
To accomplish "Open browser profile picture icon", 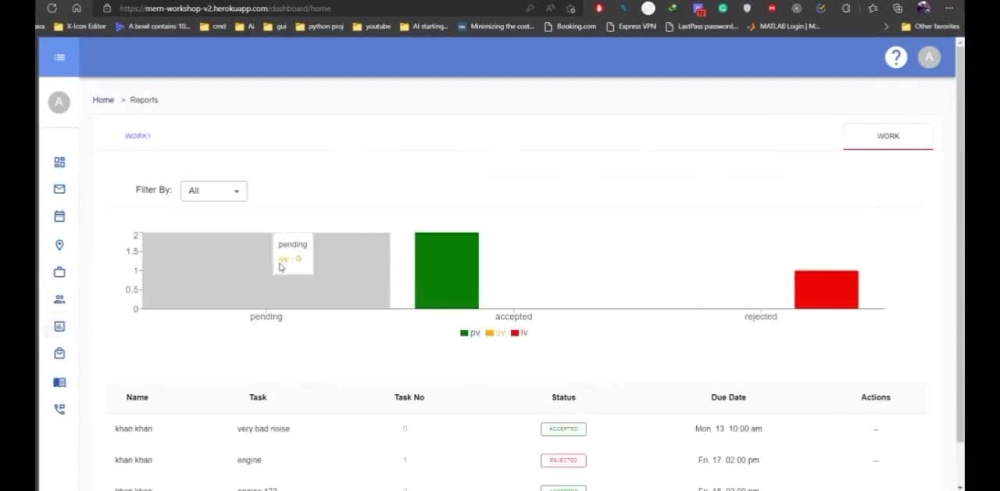I will click(x=923, y=8).
